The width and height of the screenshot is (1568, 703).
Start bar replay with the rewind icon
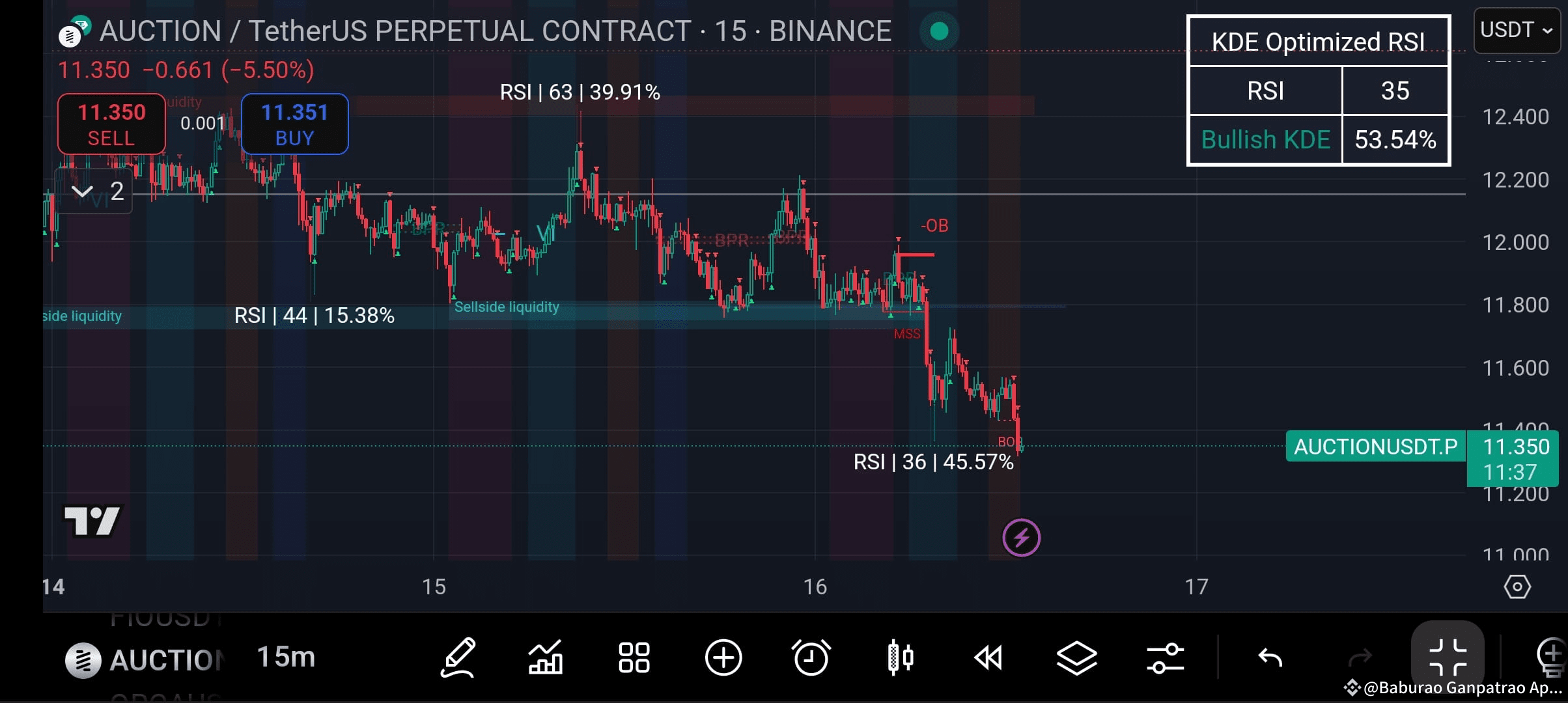(x=989, y=657)
